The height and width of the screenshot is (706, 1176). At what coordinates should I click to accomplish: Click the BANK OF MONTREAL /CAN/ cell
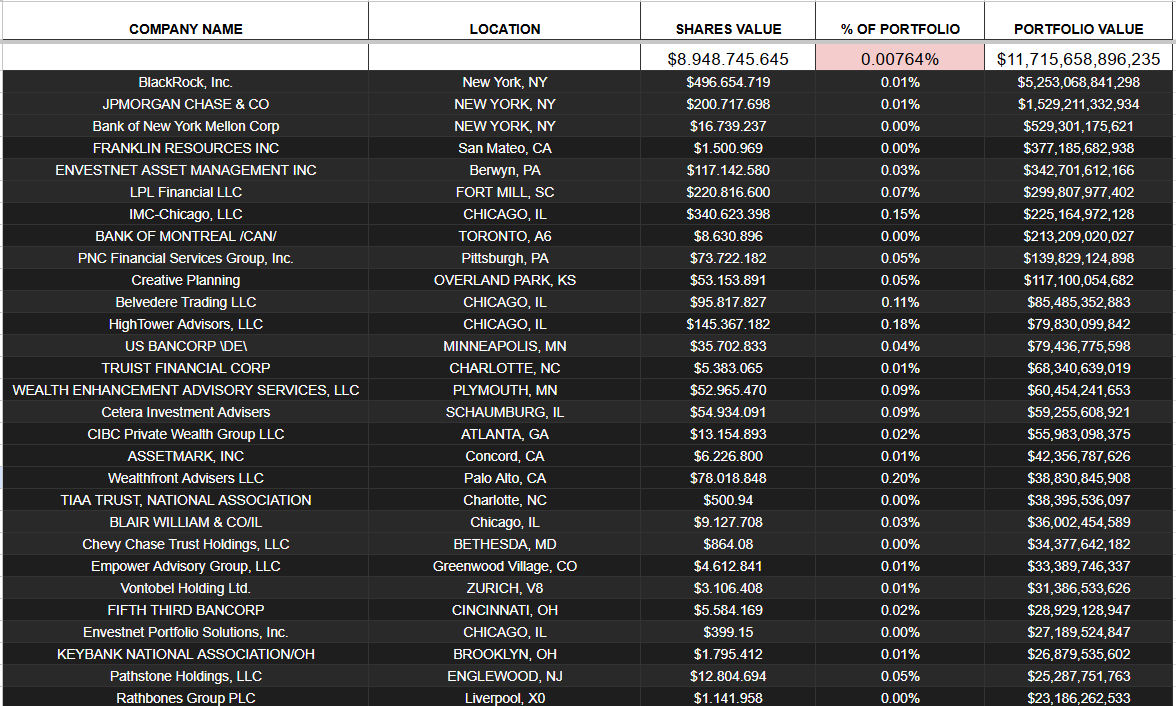[185, 236]
